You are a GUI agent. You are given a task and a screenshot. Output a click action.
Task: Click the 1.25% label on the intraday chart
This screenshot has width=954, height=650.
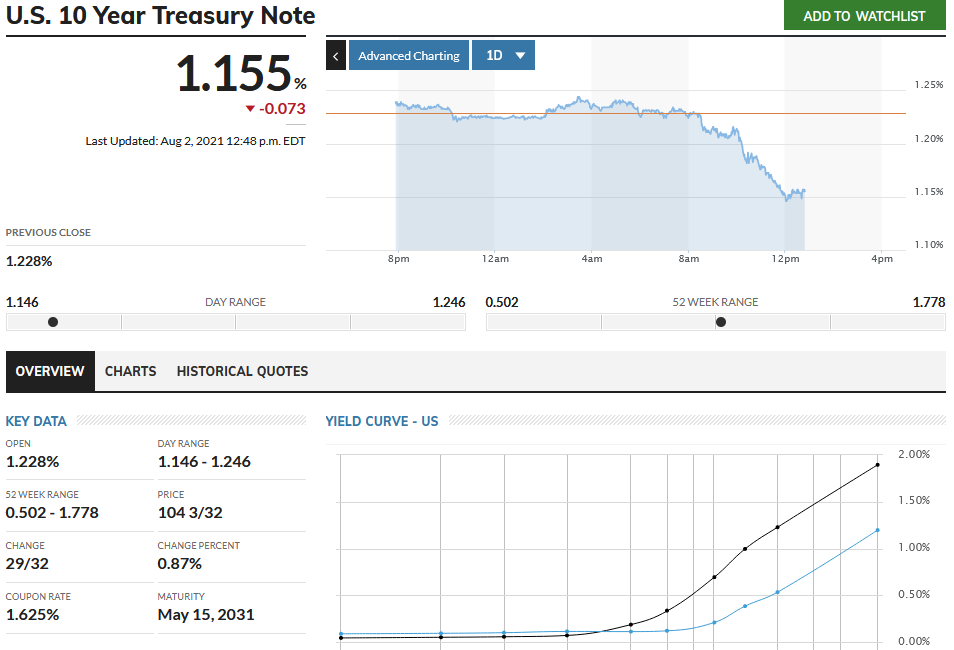[x=929, y=85]
